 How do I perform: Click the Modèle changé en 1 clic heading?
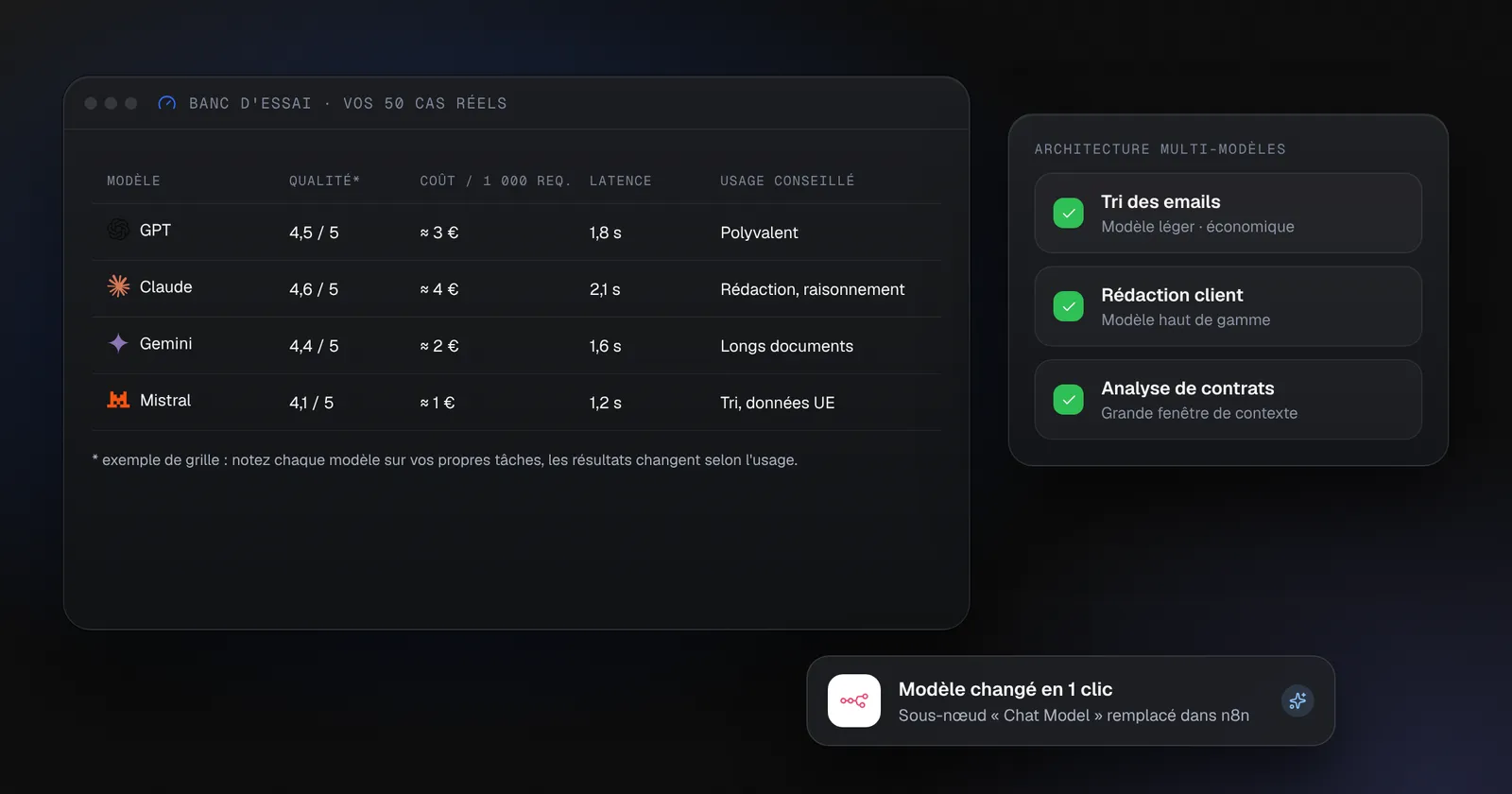(1005, 689)
